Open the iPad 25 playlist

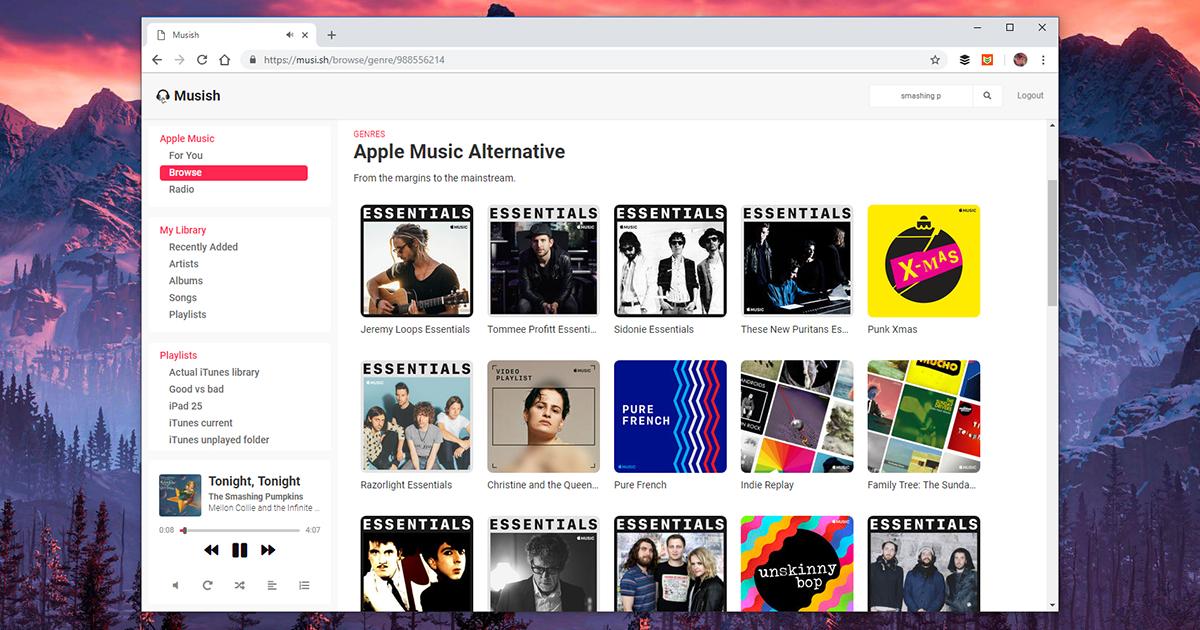tap(185, 406)
